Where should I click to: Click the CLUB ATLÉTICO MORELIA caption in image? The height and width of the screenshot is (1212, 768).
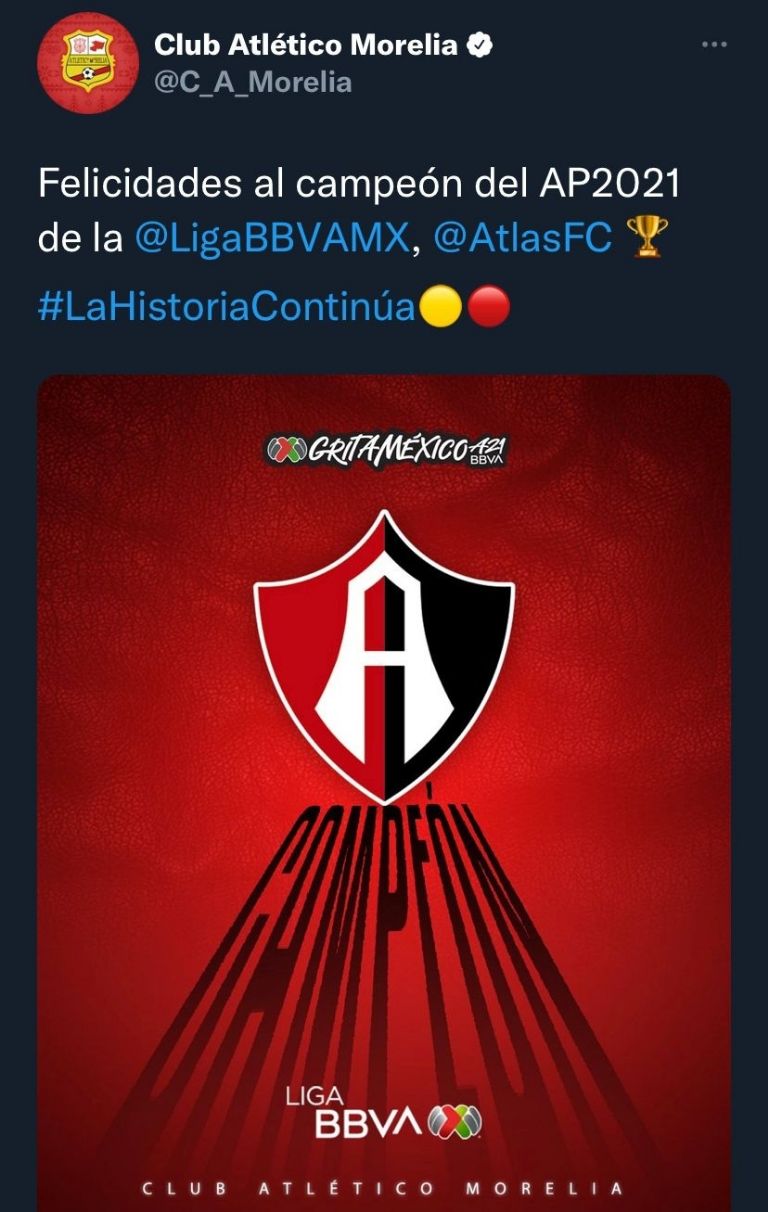click(x=383, y=1189)
